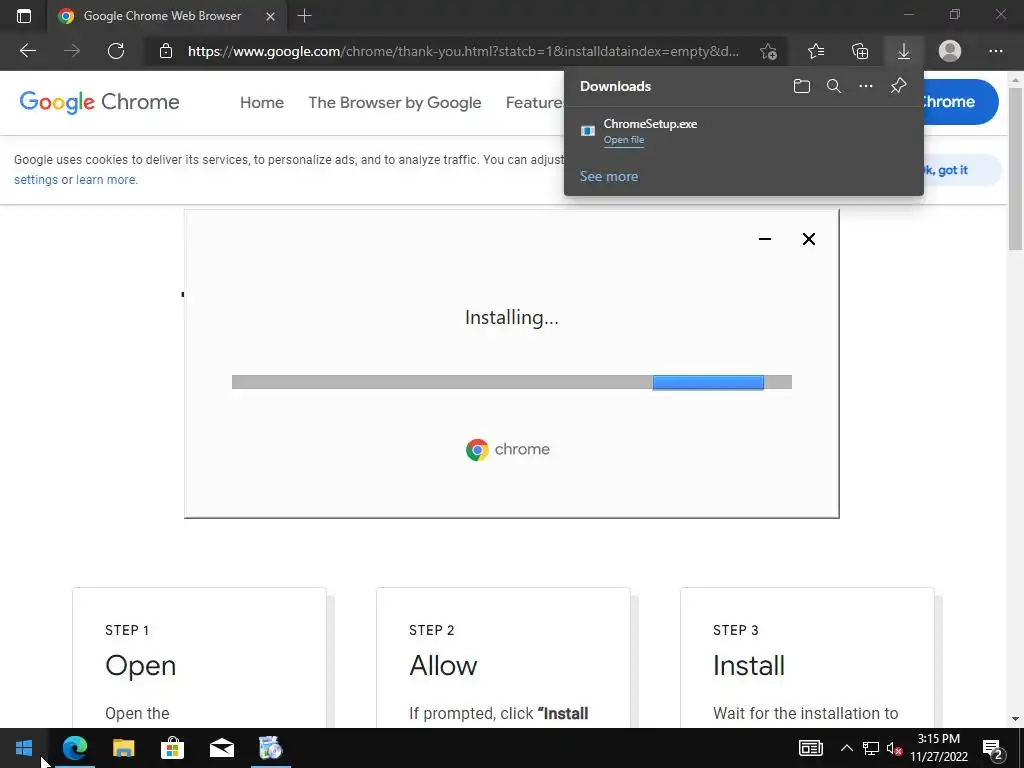The width and height of the screenshot is (1024, 768).
Task: Open the user profile avatar
Action: pos(950,51)
